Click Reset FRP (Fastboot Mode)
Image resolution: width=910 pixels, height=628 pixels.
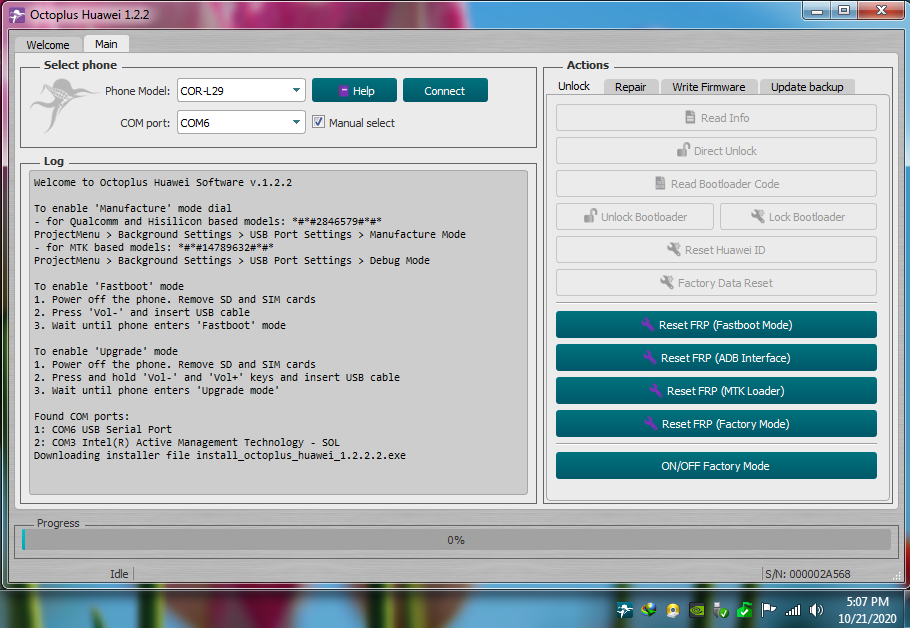pos(716,325)
